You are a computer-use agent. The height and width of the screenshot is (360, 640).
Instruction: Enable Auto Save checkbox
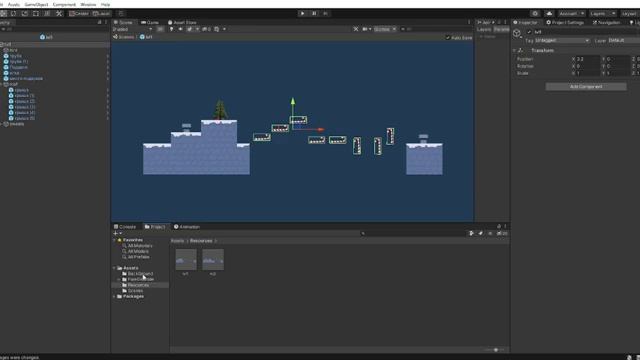448,38
